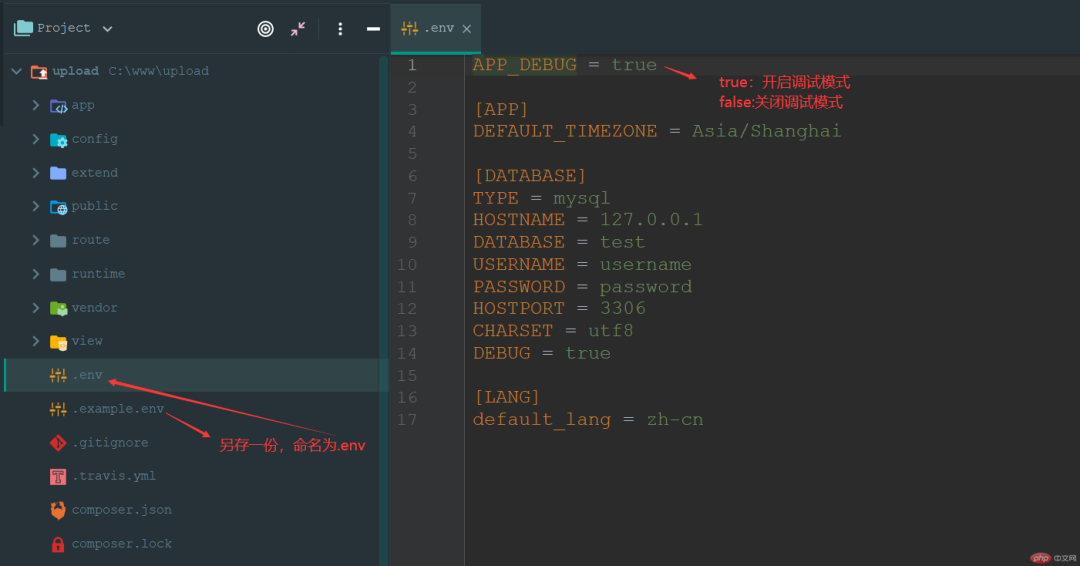
Task: Click the public folder globe icon
Action: 59,207
